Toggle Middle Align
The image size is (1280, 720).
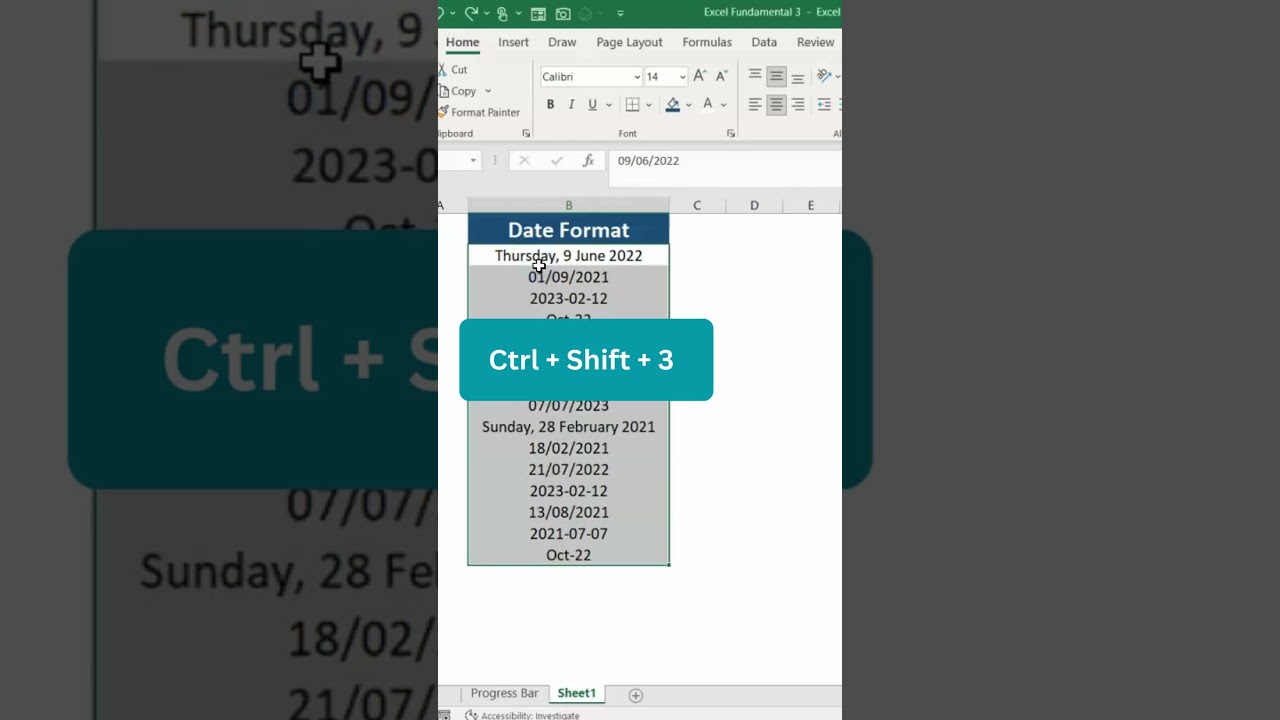(776, 76)
